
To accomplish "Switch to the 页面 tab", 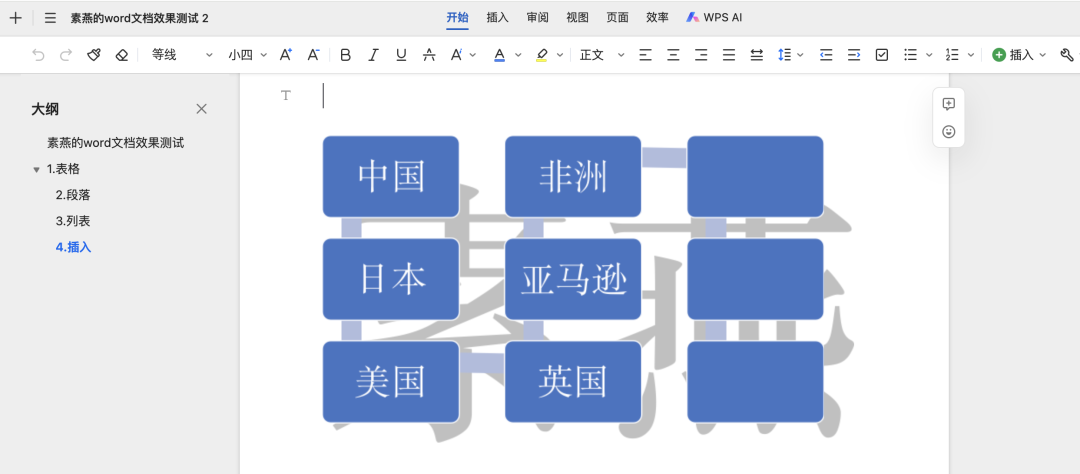I will (617, 18).
